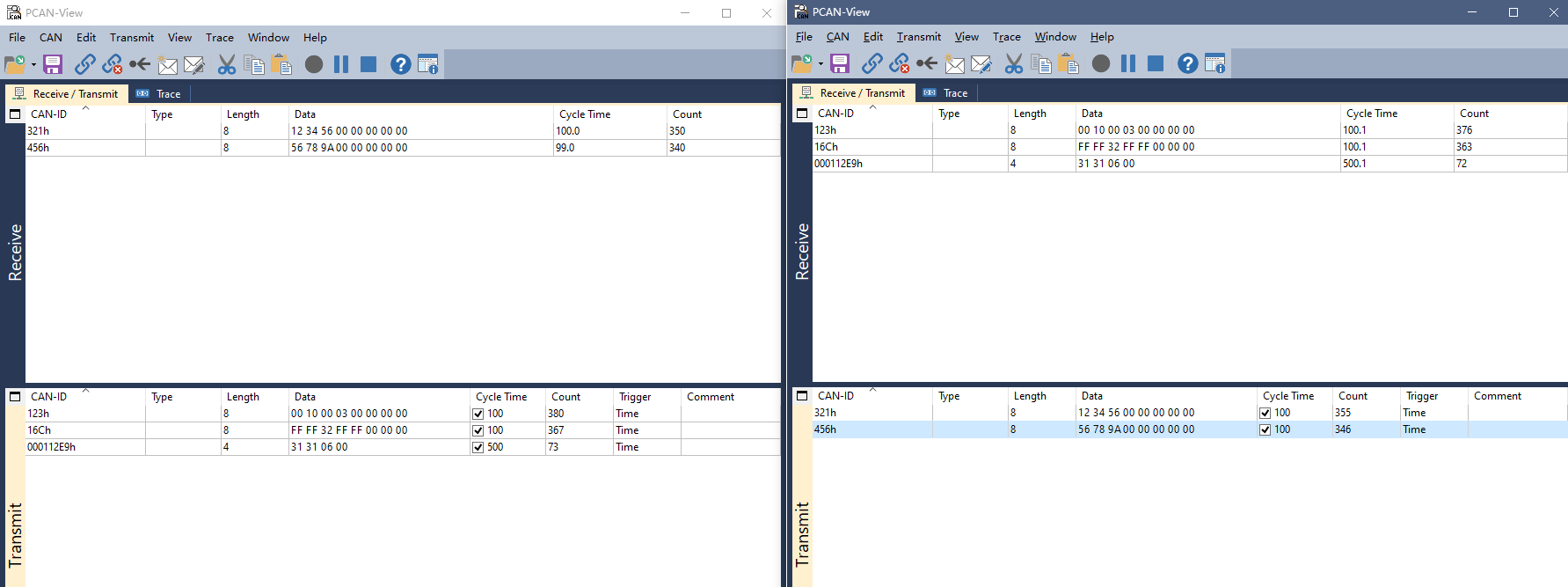Click Cut scissors icon in right window toolbar
1568x587 pixels.
(1014, 63)
